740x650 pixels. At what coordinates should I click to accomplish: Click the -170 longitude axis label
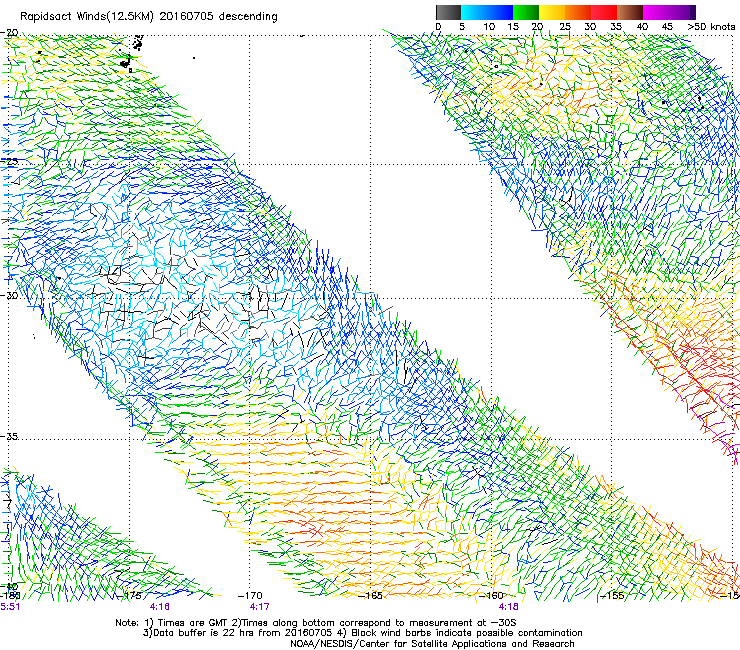(250, 596)
